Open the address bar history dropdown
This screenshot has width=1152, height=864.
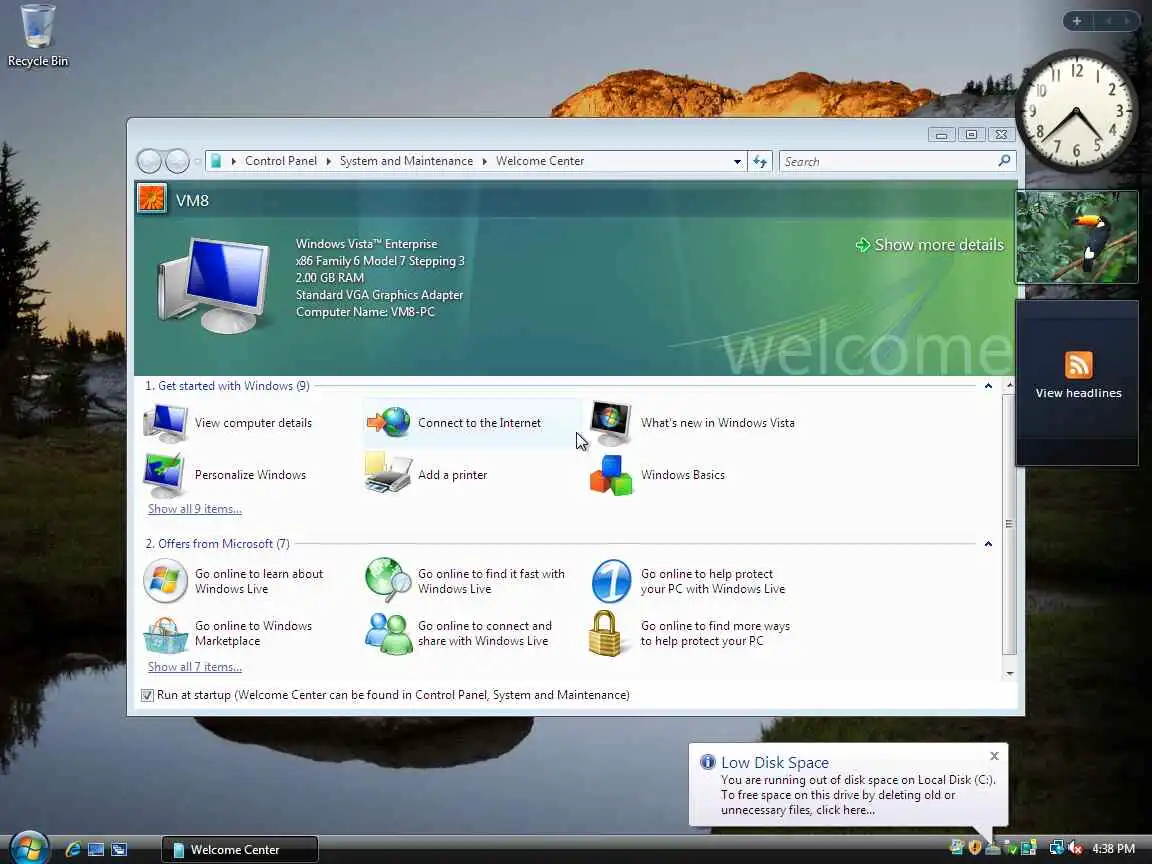[737, 162]
